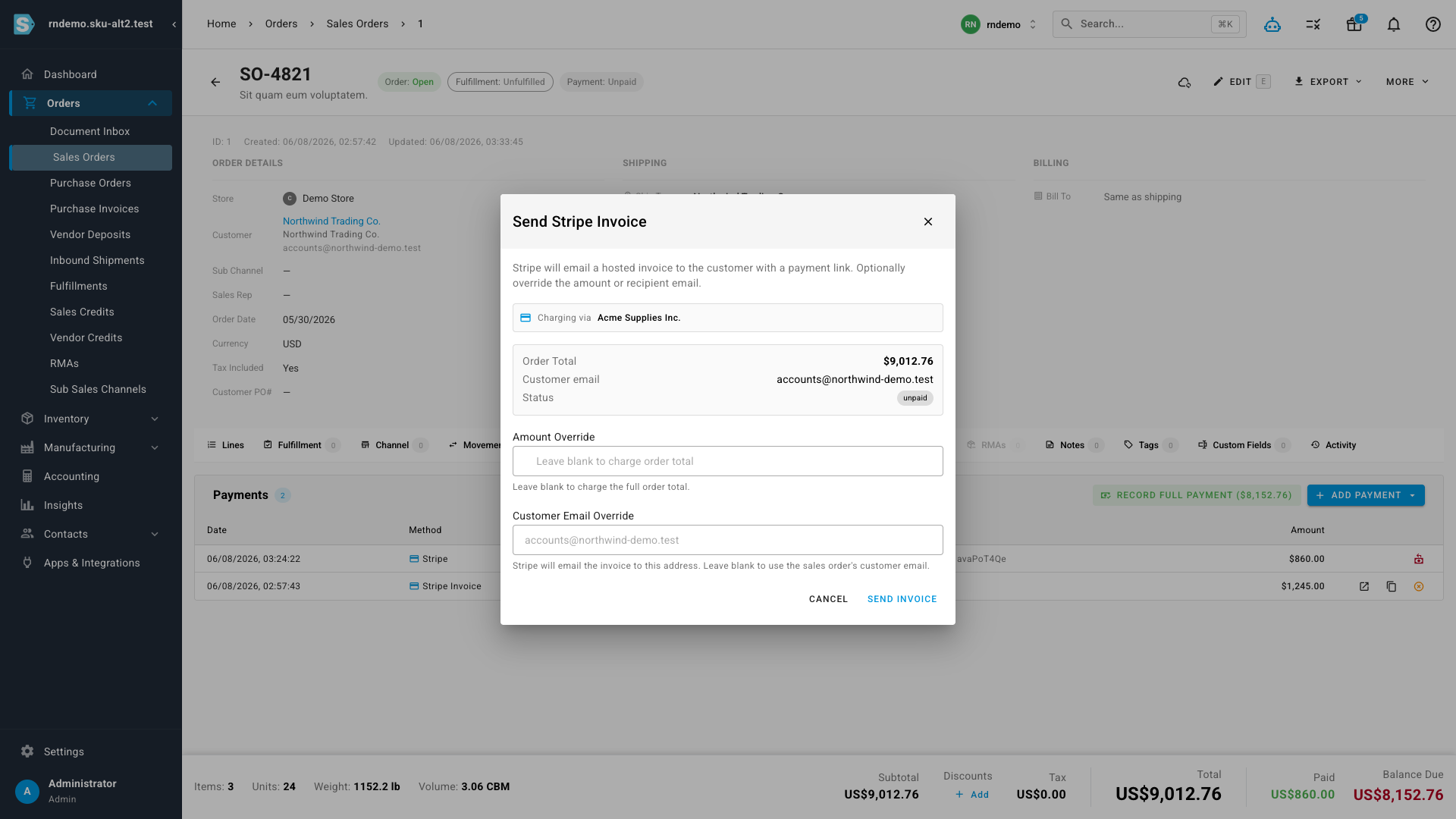Cancel the Stripe invoice dialog
This screenshot has height=819, width=1456.
(828, 599)
